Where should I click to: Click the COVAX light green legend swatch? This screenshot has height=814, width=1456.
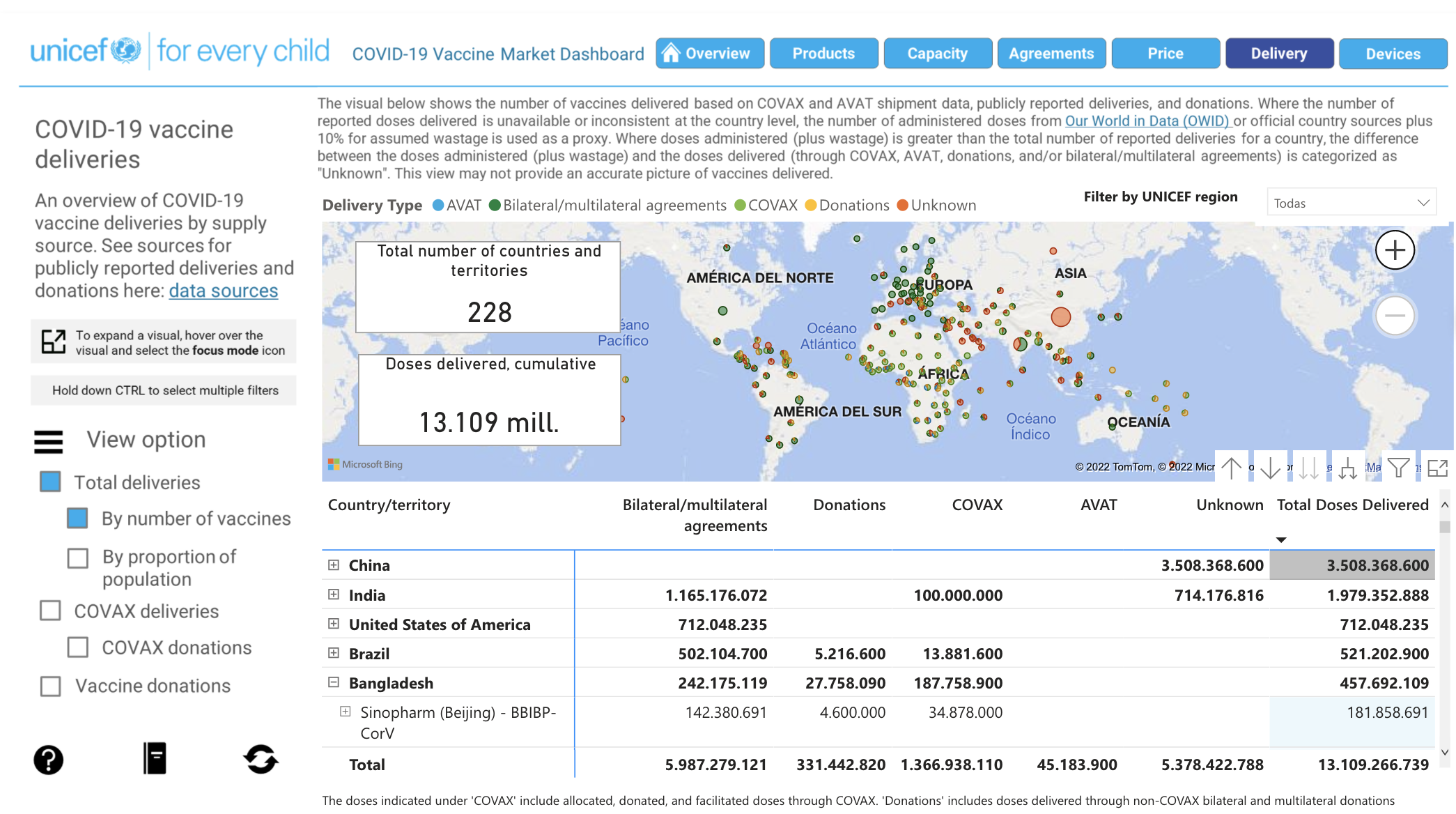pyautogui.click(x=741, y=205)
